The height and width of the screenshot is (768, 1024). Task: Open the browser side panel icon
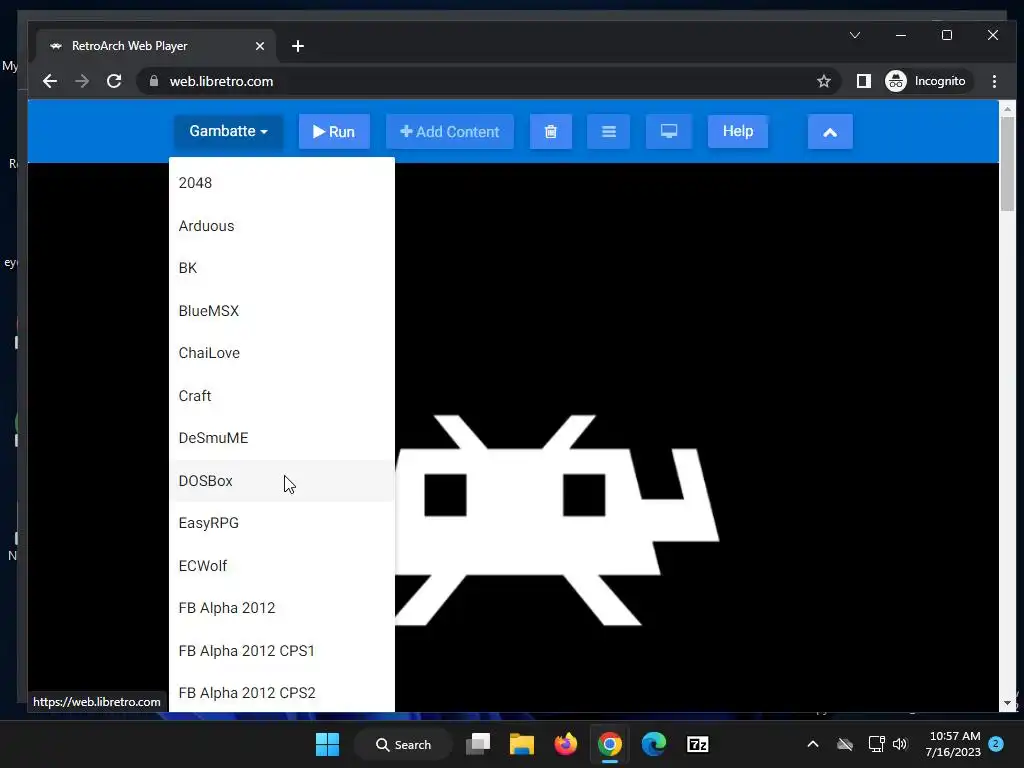pyautogui.click(x=863, y=81)
